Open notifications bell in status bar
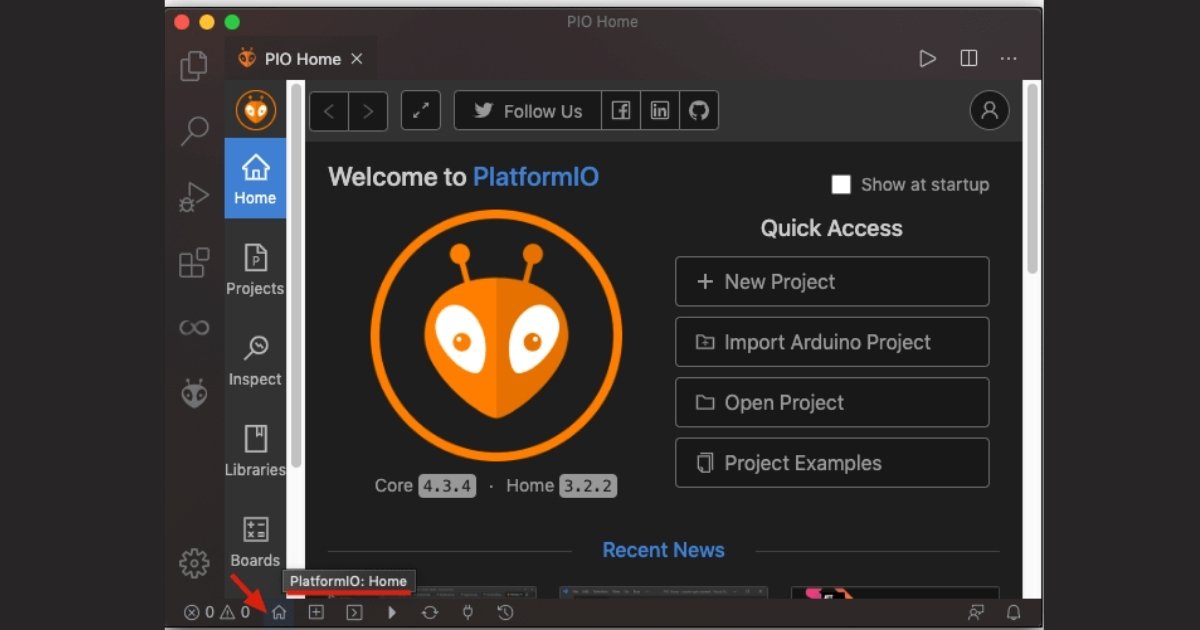The height and width of the screenshot is (630, 1200). 1013,612
